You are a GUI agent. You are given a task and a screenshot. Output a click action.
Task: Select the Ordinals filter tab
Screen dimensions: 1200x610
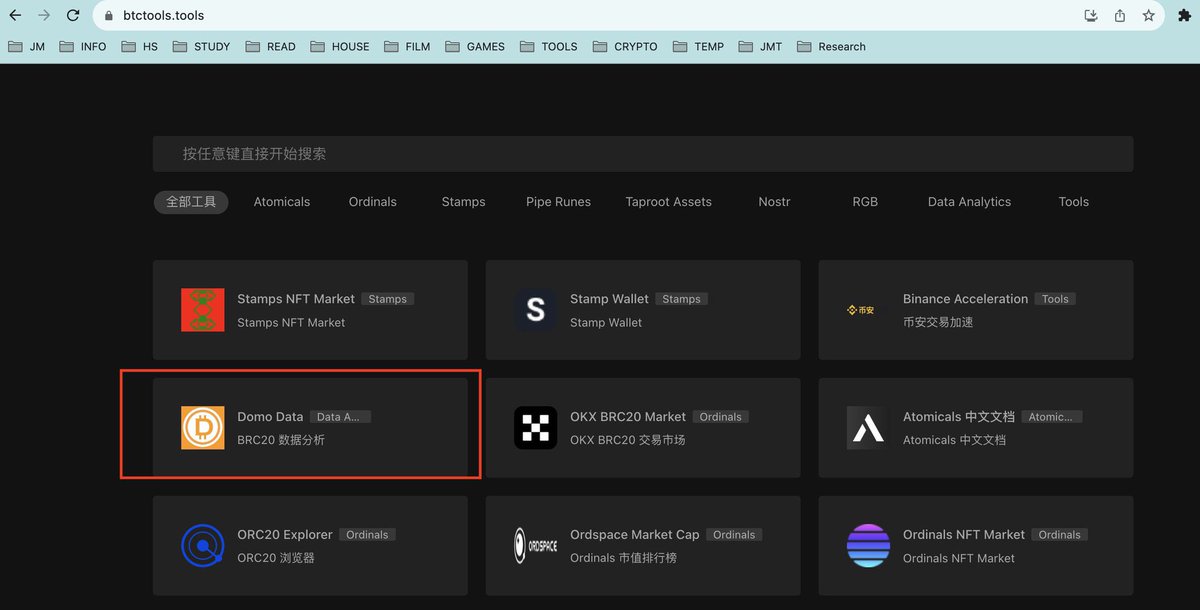tap(373, 202)
